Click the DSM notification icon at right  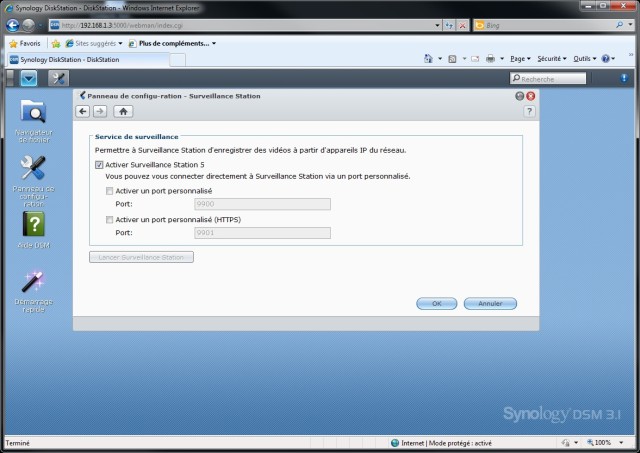[624, 78]
